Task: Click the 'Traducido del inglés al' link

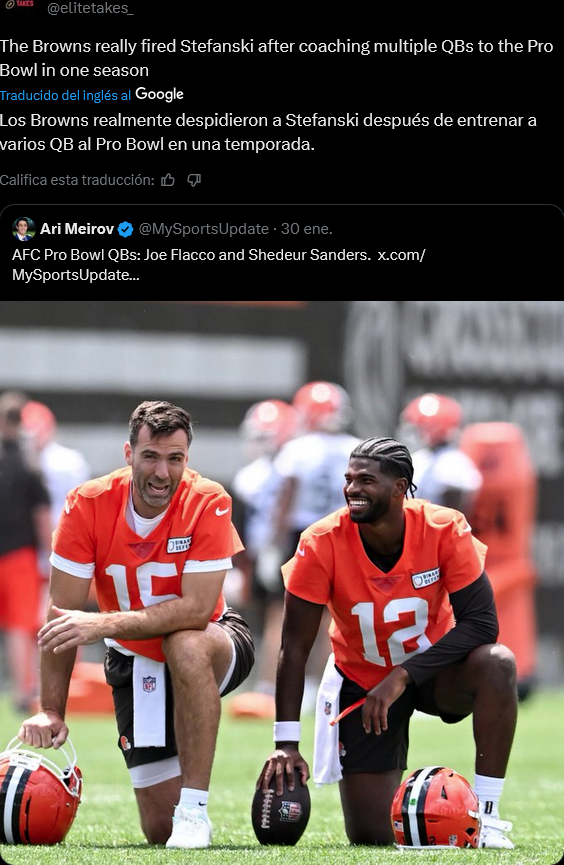Action: (66, 95)
